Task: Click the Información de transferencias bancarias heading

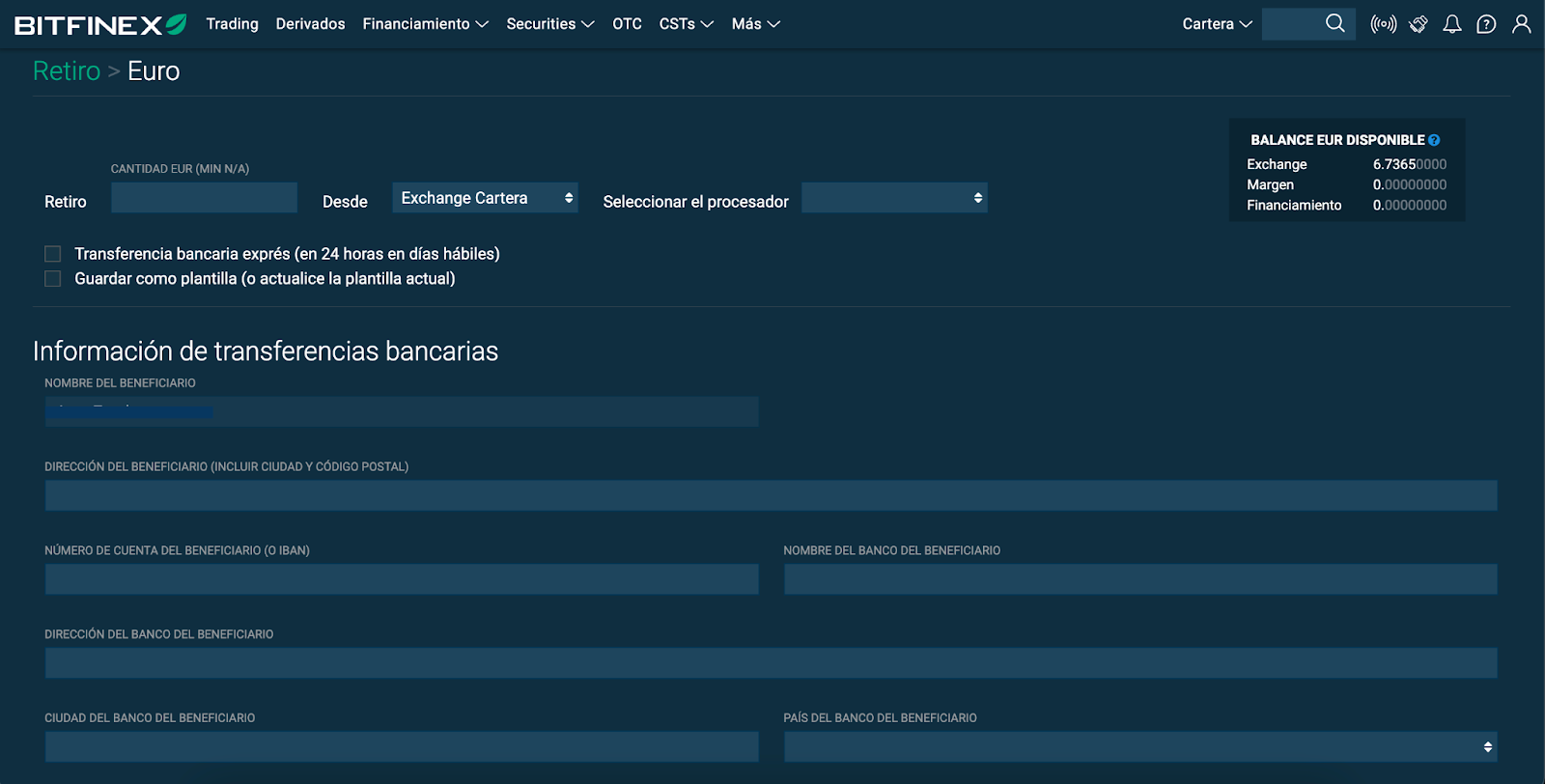Action: coord(266,351)
